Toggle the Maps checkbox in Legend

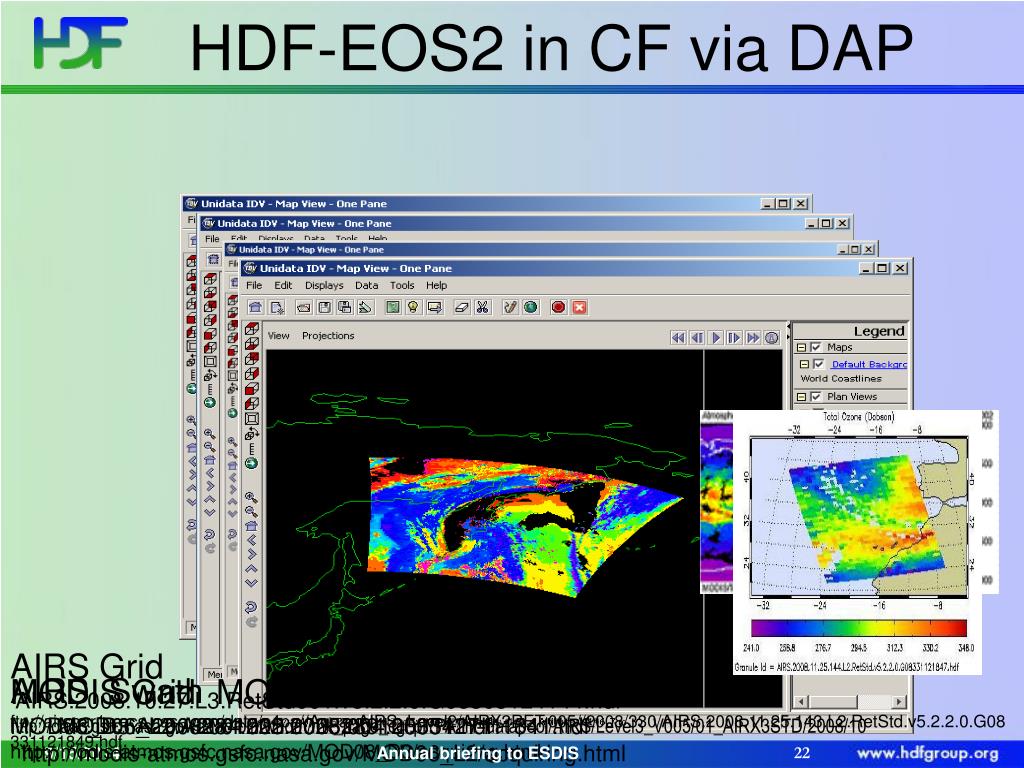pyautogui.click(x=816, y=347)
